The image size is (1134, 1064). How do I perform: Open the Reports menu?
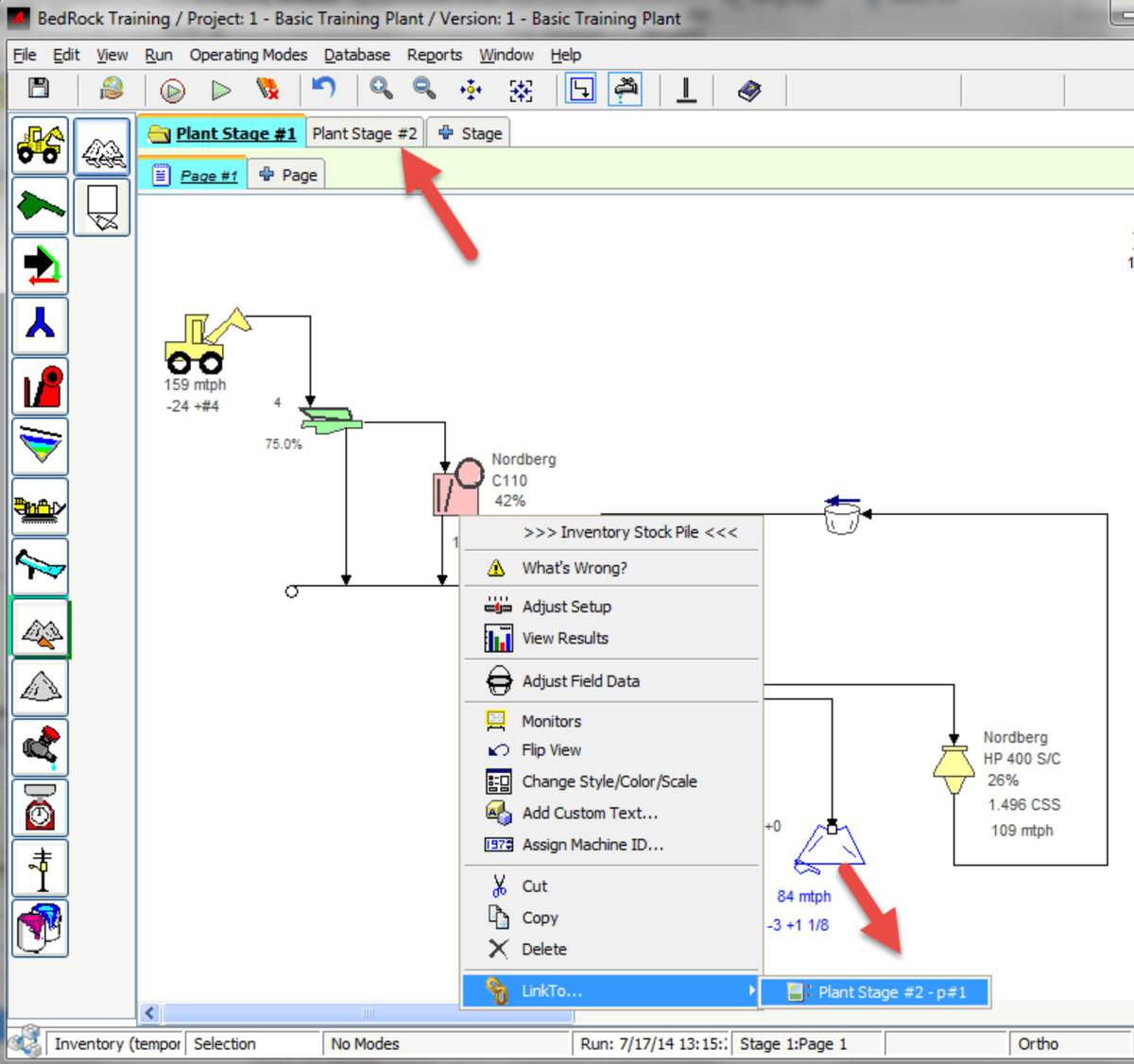(x=434, y=55)
